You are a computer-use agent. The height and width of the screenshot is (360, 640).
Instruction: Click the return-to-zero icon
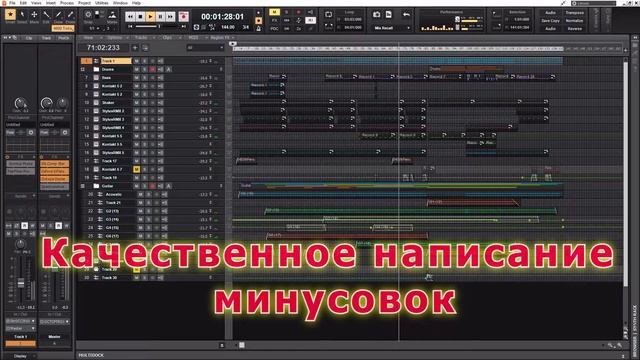coord(130,27)
